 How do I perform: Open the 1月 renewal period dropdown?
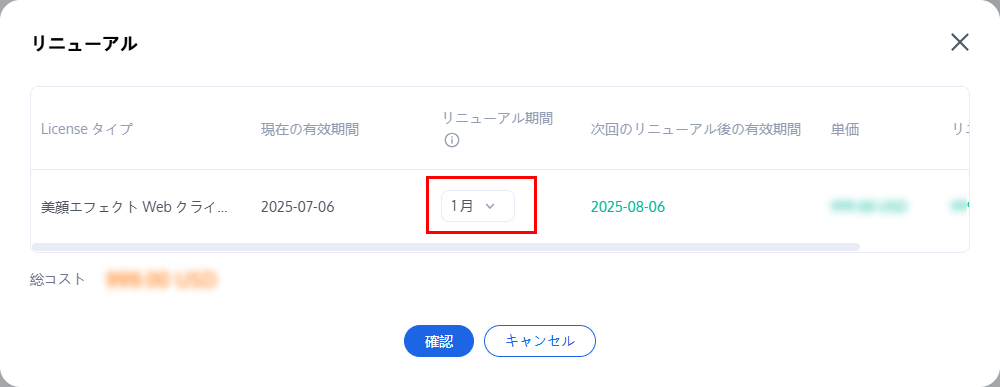pos(478,206)
